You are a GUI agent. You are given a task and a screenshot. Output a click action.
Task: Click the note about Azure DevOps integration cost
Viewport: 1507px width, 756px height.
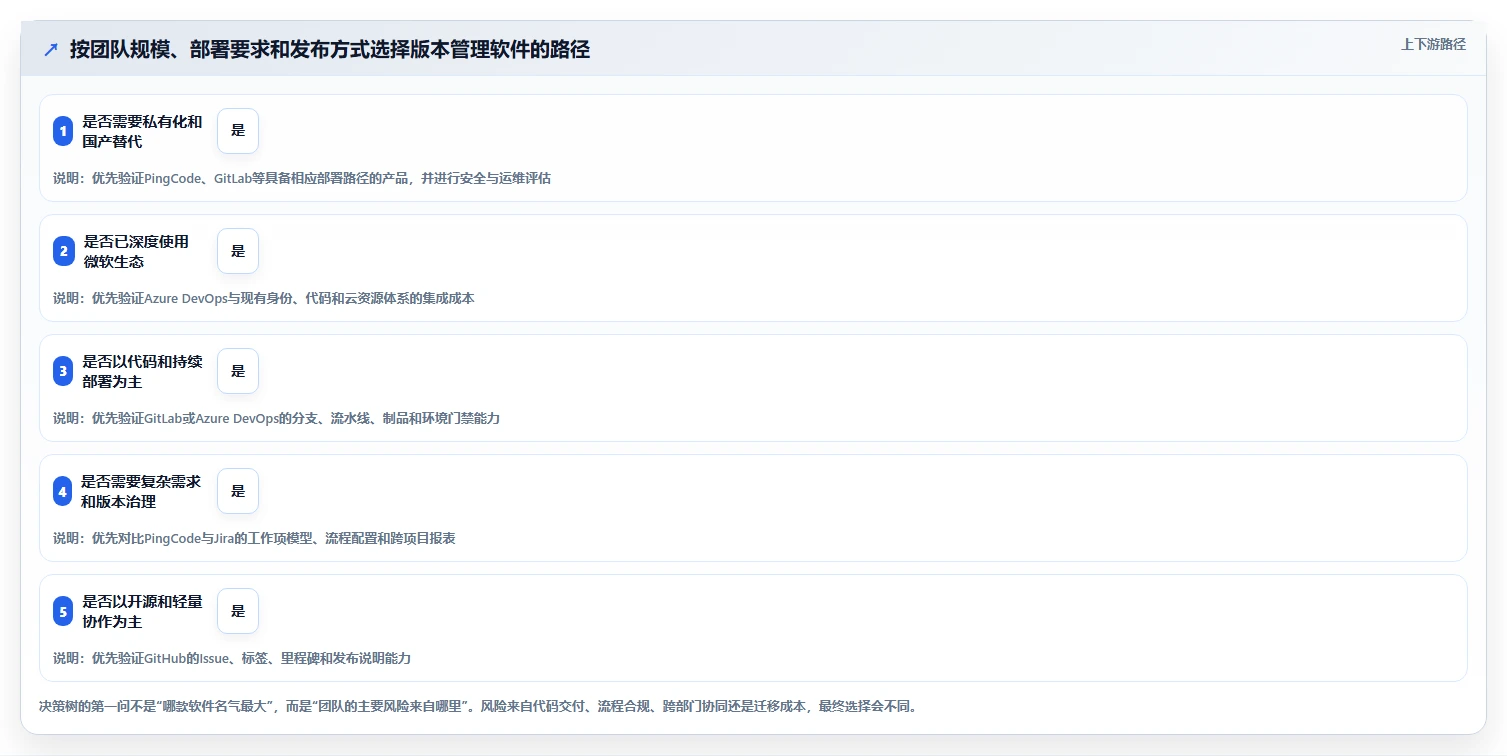[x=264, y=298]
